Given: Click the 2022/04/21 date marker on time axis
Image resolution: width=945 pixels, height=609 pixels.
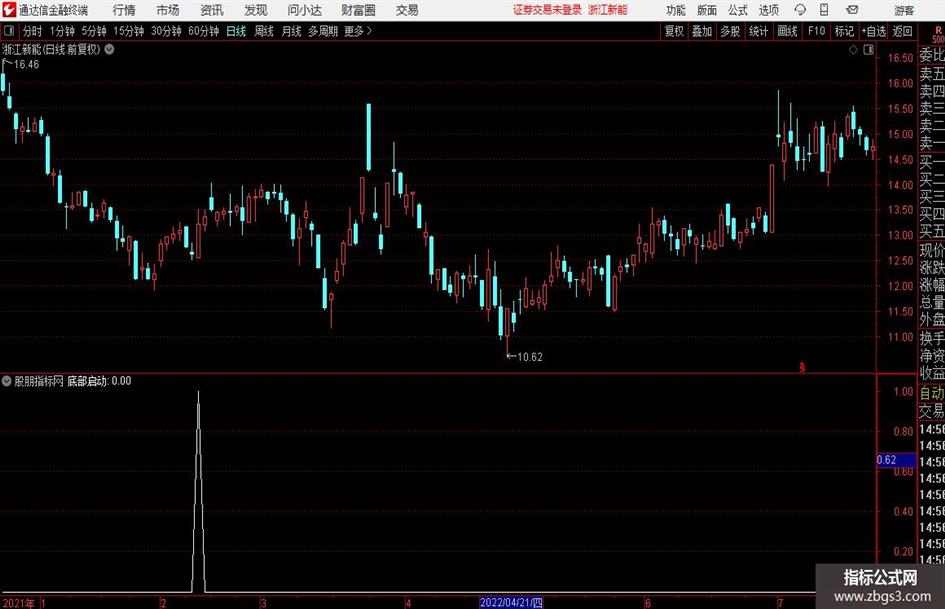Looking at the screenshot, I should pos(511,602).
